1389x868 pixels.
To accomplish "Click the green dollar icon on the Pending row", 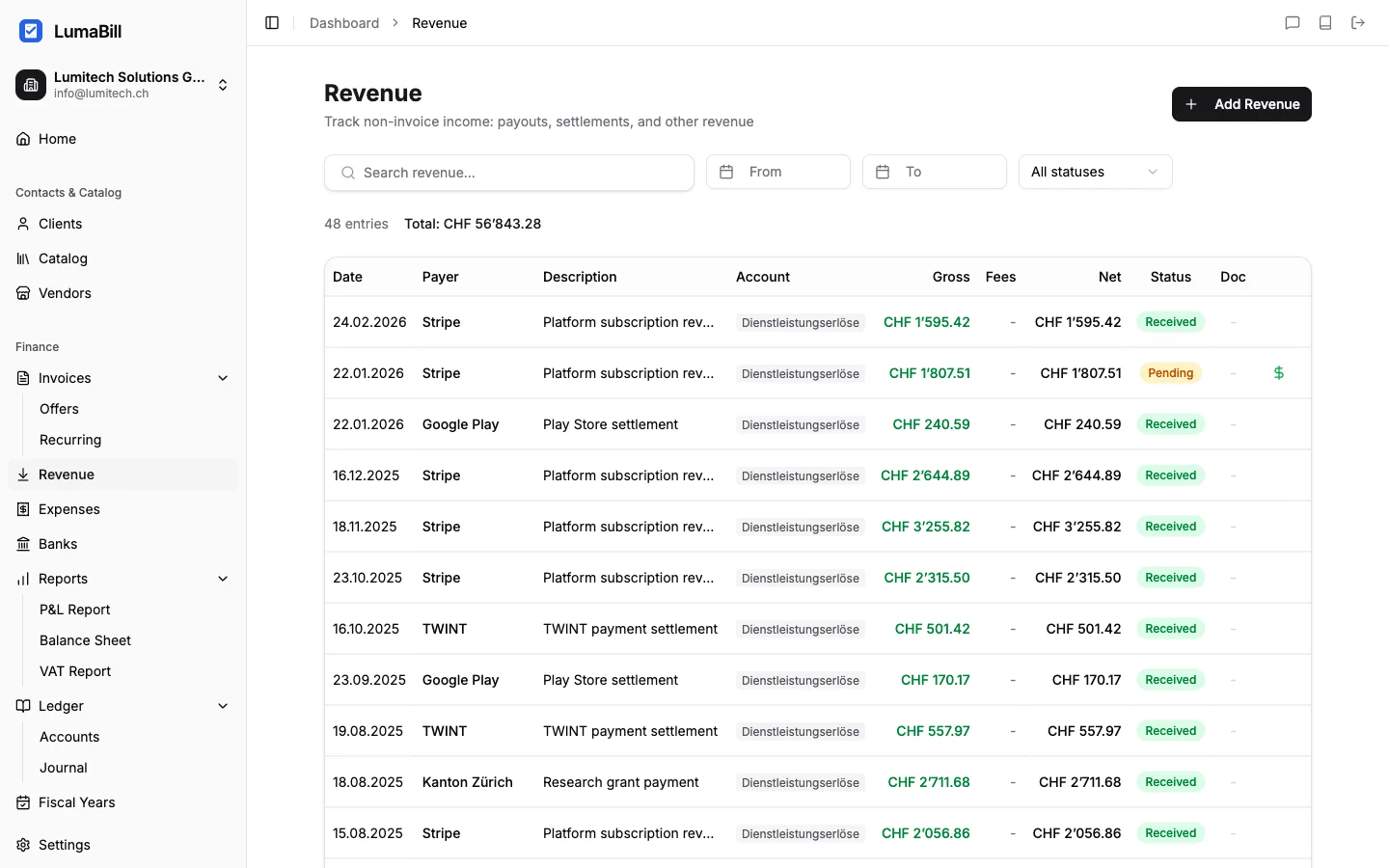I will click(x=1279, y=372).
